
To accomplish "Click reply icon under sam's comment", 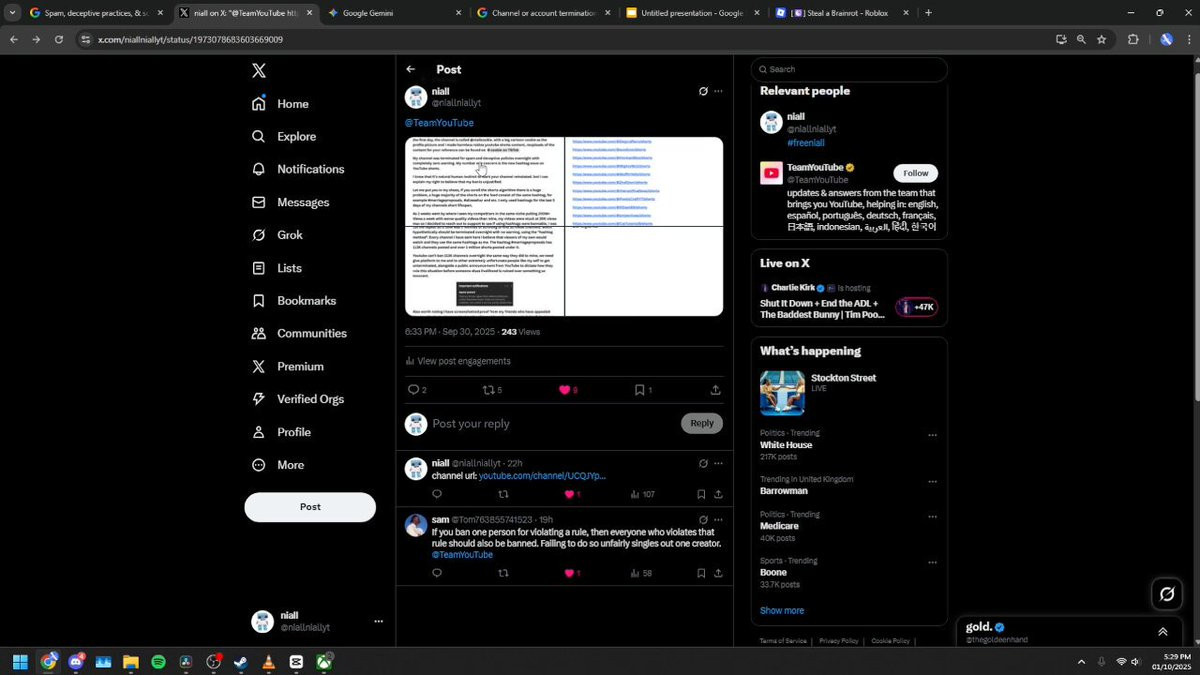I will point(437,573).
